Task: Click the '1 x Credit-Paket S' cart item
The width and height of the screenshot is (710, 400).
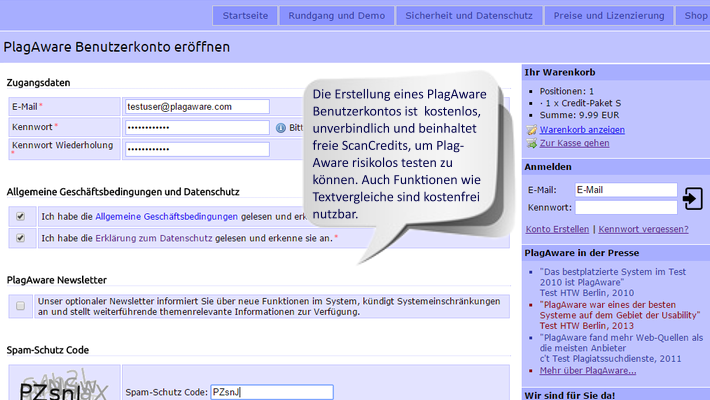Action: coord(580,103)
